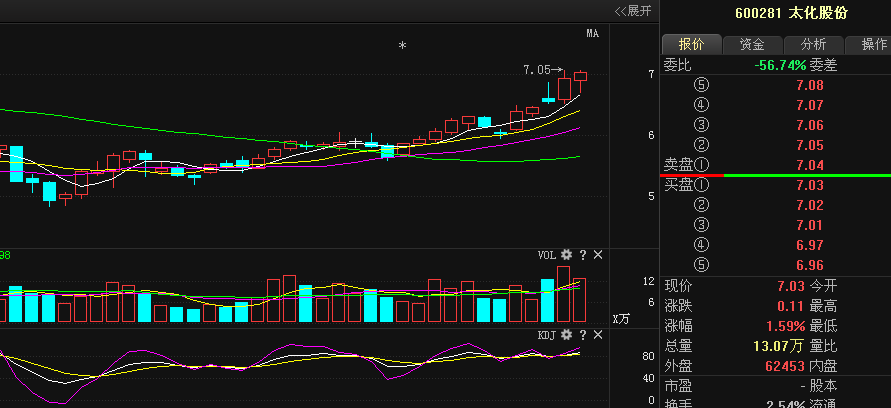
Task: Open KDJ indicator settings gear
Action: 566,334
